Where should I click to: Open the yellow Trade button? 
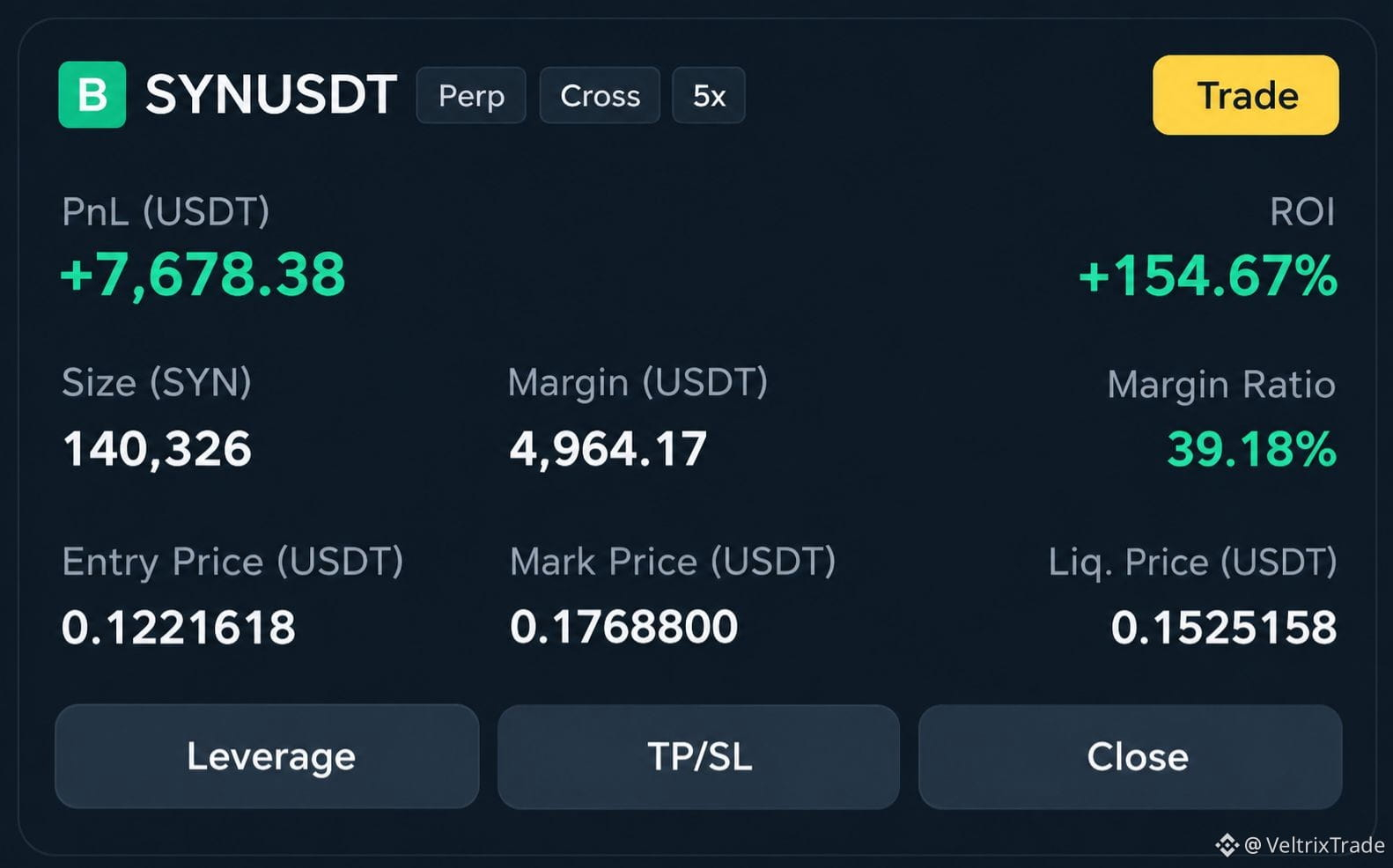click(x=1246, y=95)
